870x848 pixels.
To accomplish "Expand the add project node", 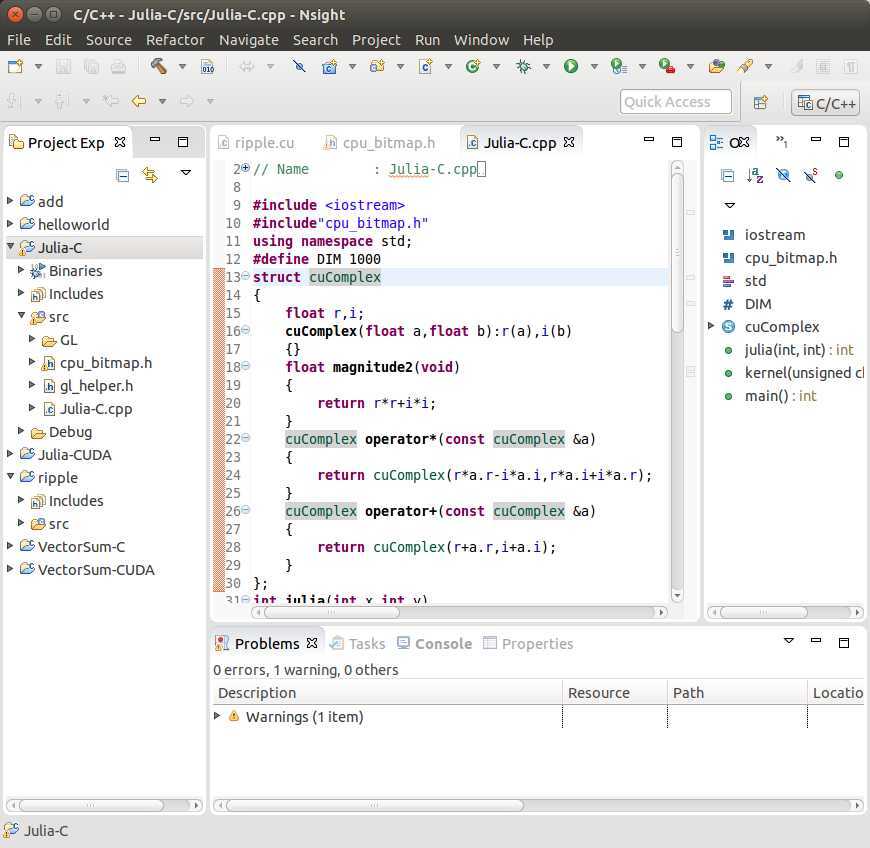I will click(x=10, y=200).
